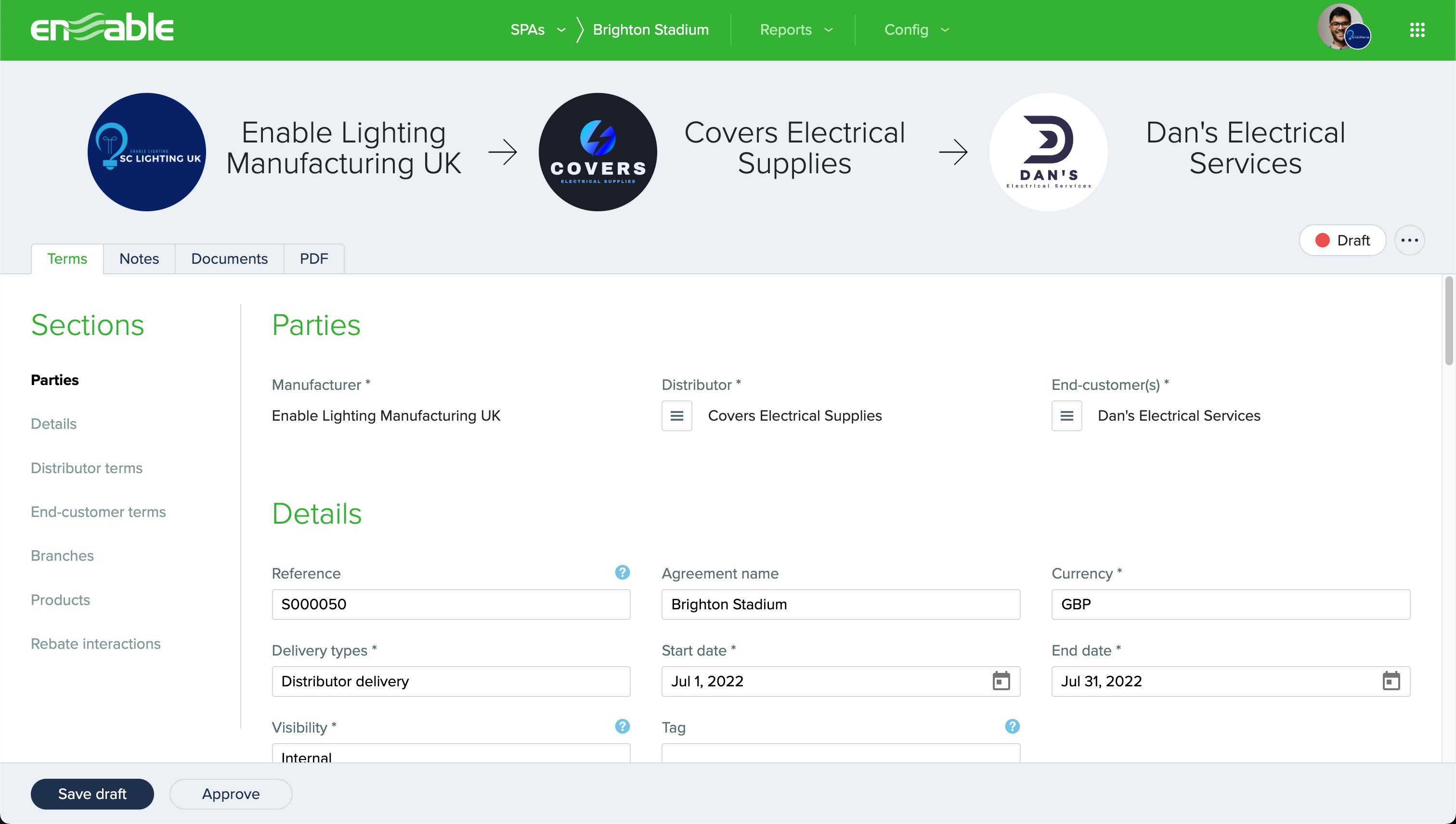Image resolution: width=1456 pixels, height=824 pixels.
Task: Click the Covers Electrical Supplies header title
Action: point(794,148)
